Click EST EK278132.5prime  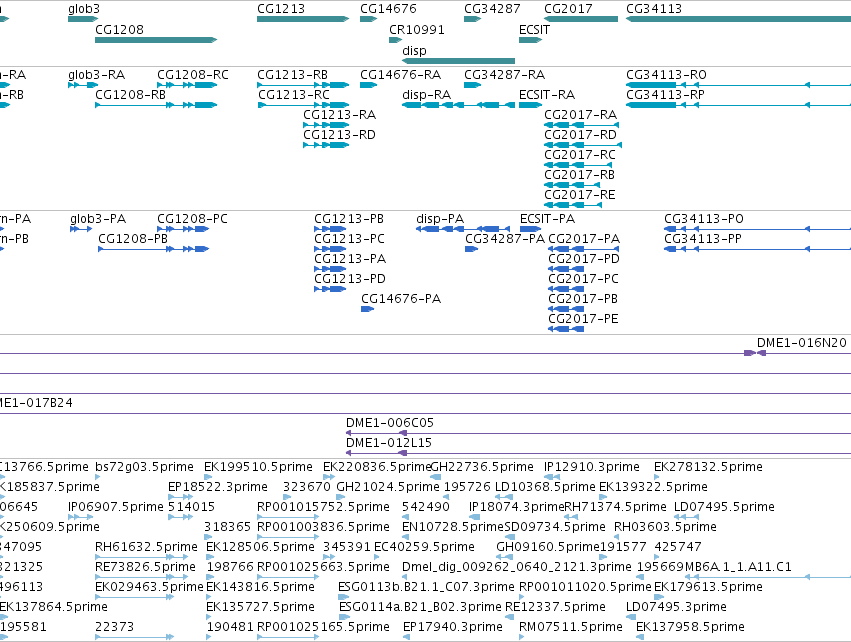point(708,467)
